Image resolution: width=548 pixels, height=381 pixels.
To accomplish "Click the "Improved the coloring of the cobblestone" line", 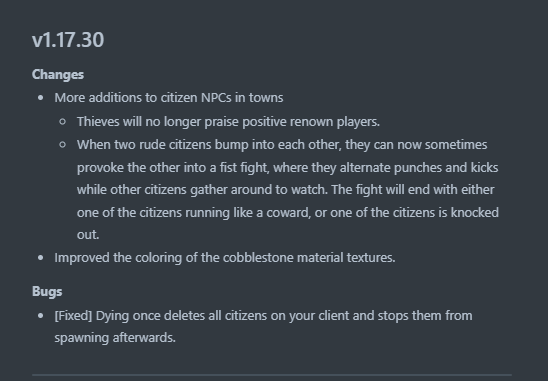I will 225,258.
